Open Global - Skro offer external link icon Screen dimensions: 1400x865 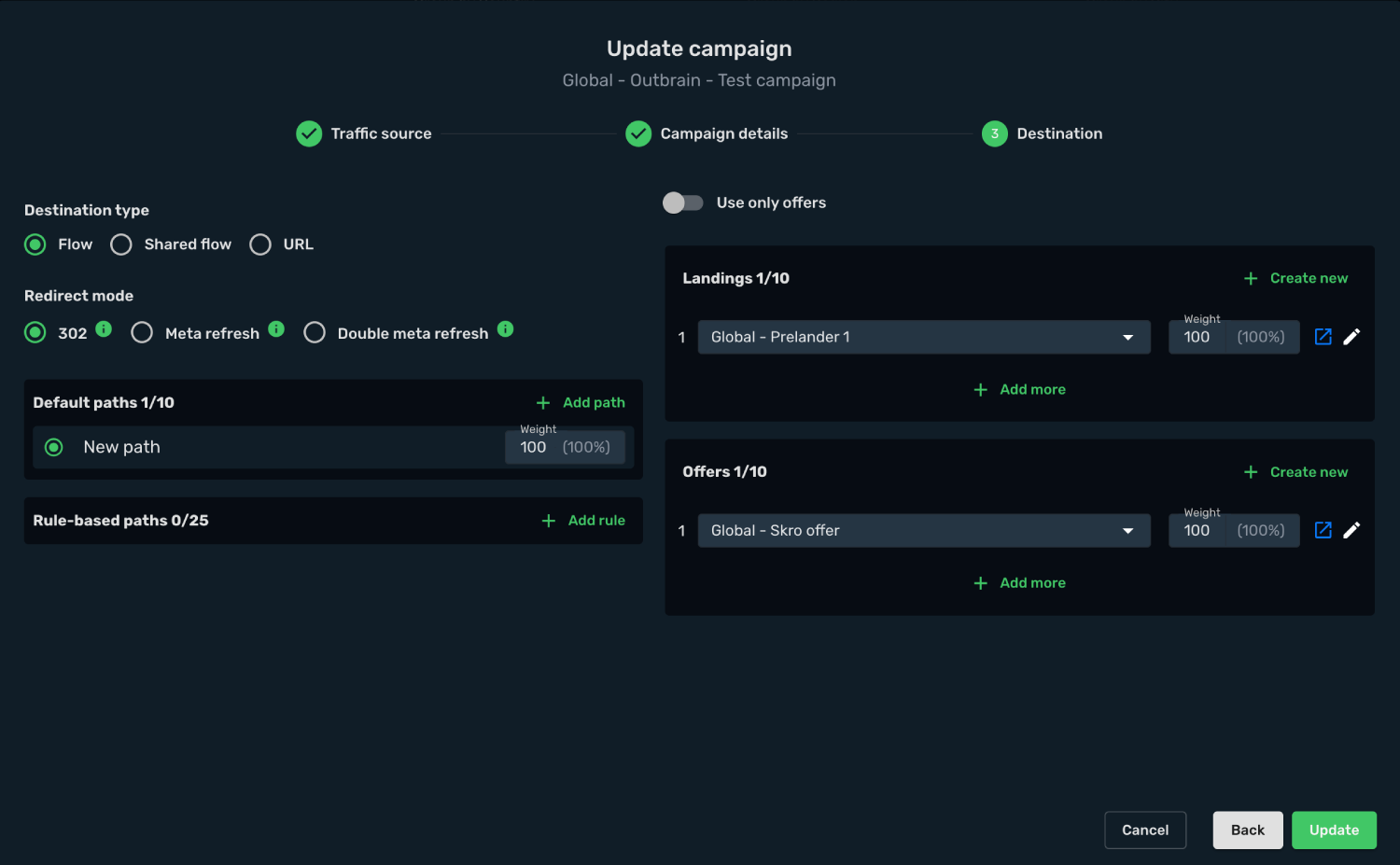[1323, 530]
